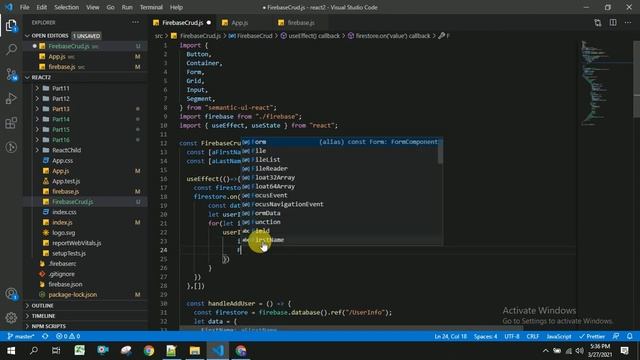
Task: Open the editor's More Actions menu
Action: tap(628, 23)
